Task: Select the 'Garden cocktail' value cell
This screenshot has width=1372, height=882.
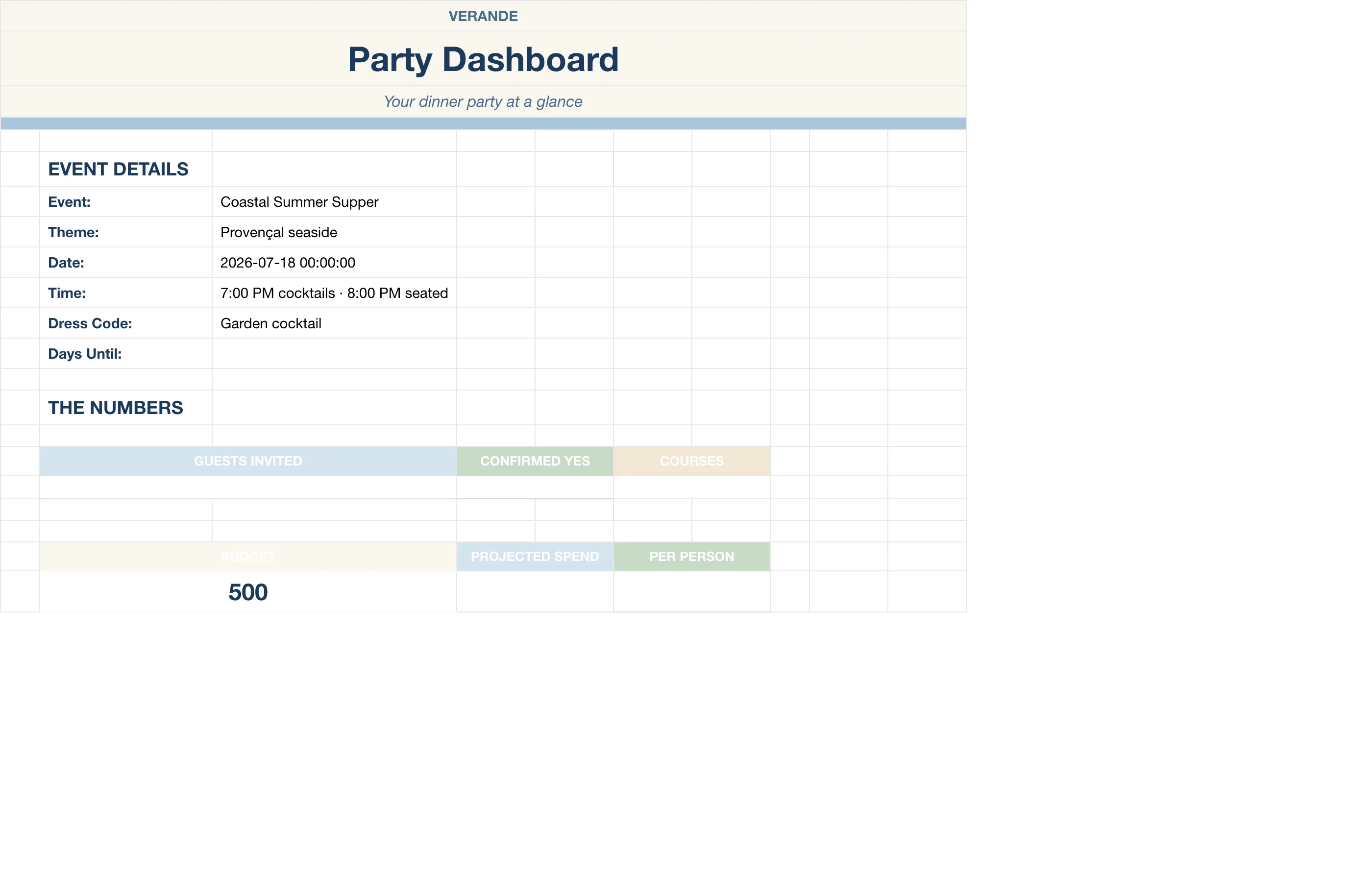Action: 334,323
